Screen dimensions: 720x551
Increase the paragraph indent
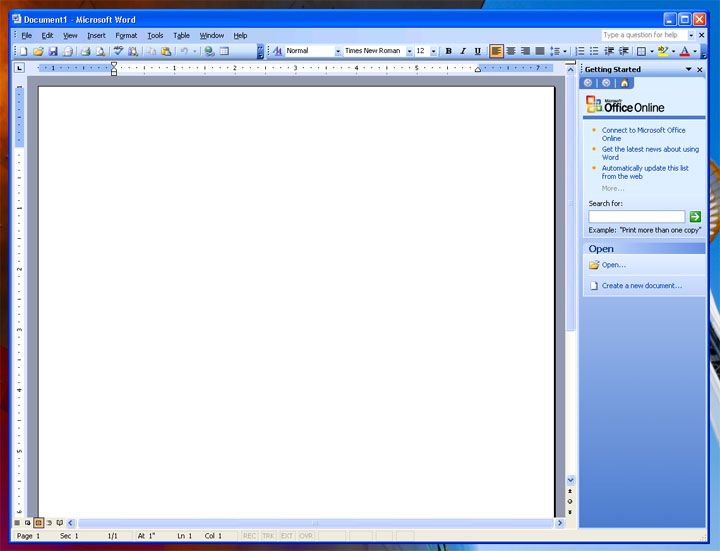pos(624,51)
